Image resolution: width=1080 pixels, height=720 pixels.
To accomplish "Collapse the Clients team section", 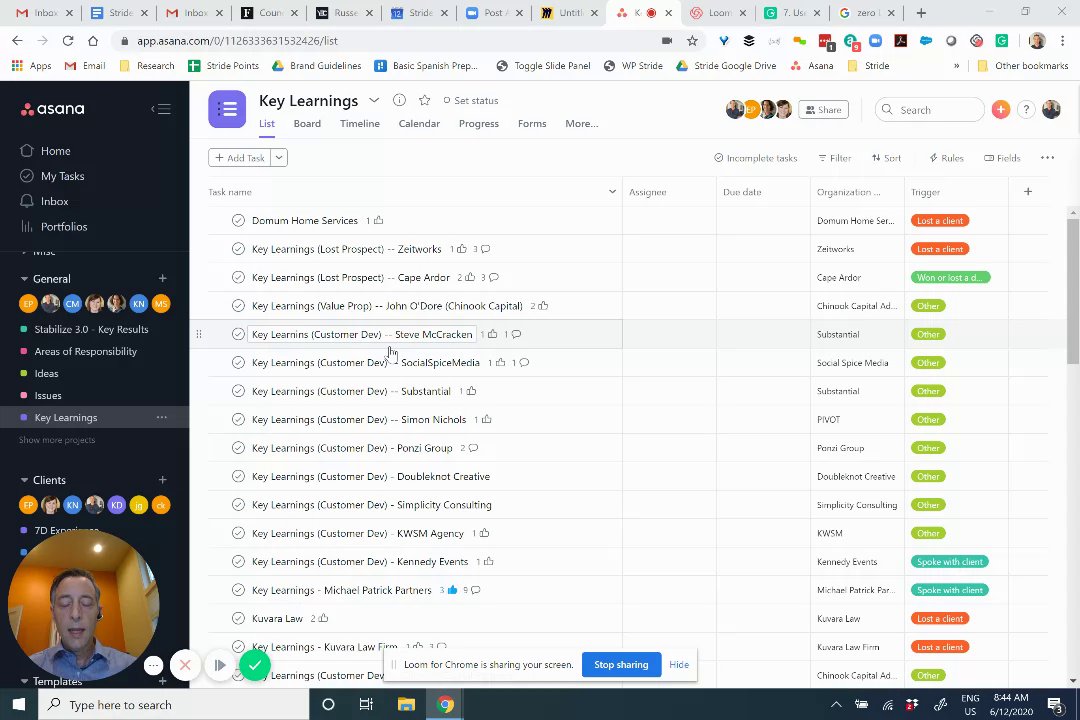I will click(24, 480).
